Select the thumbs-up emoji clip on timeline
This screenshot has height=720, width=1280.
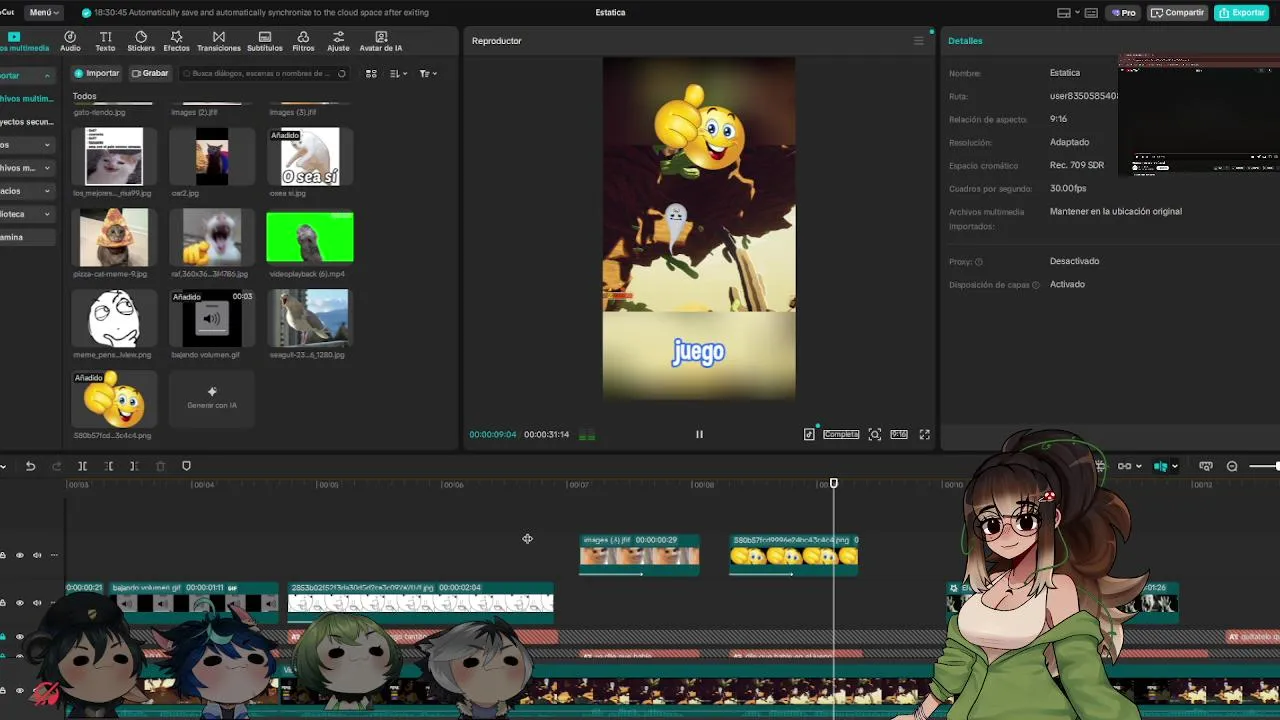tap(793, 555)
